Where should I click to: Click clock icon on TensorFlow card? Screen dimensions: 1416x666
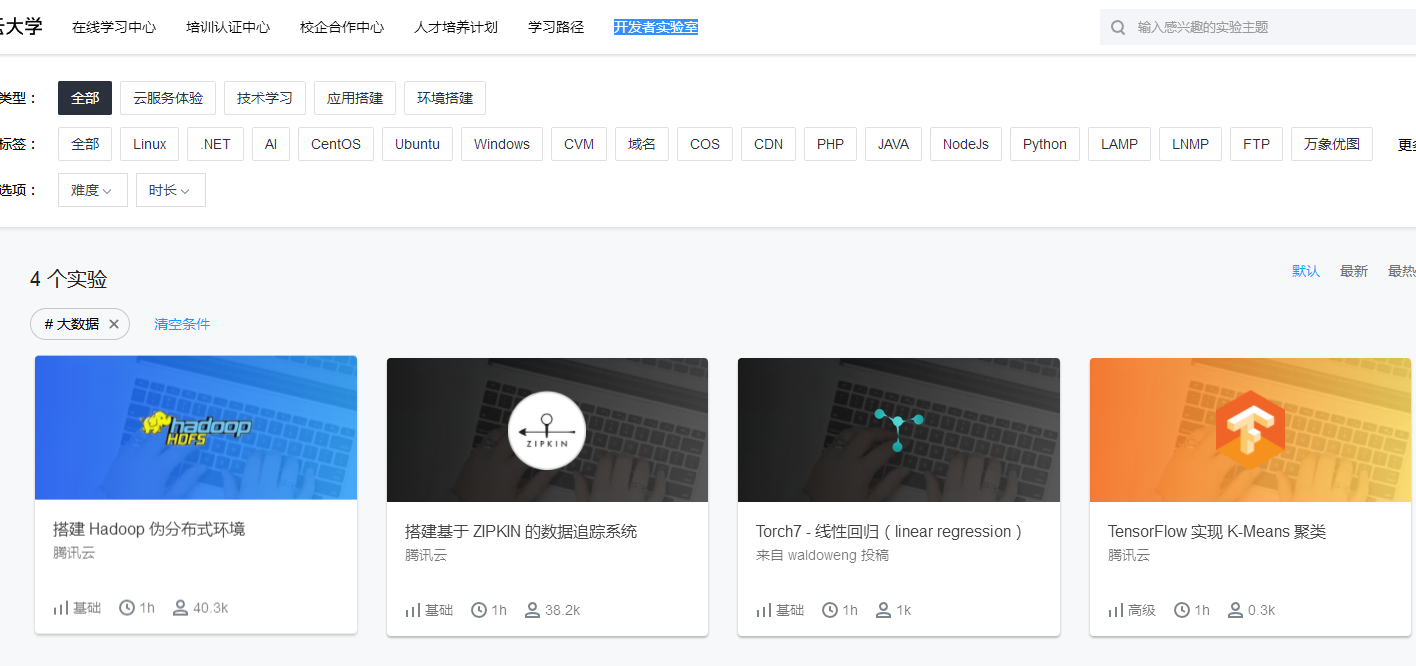click(x=1182, y=610)
